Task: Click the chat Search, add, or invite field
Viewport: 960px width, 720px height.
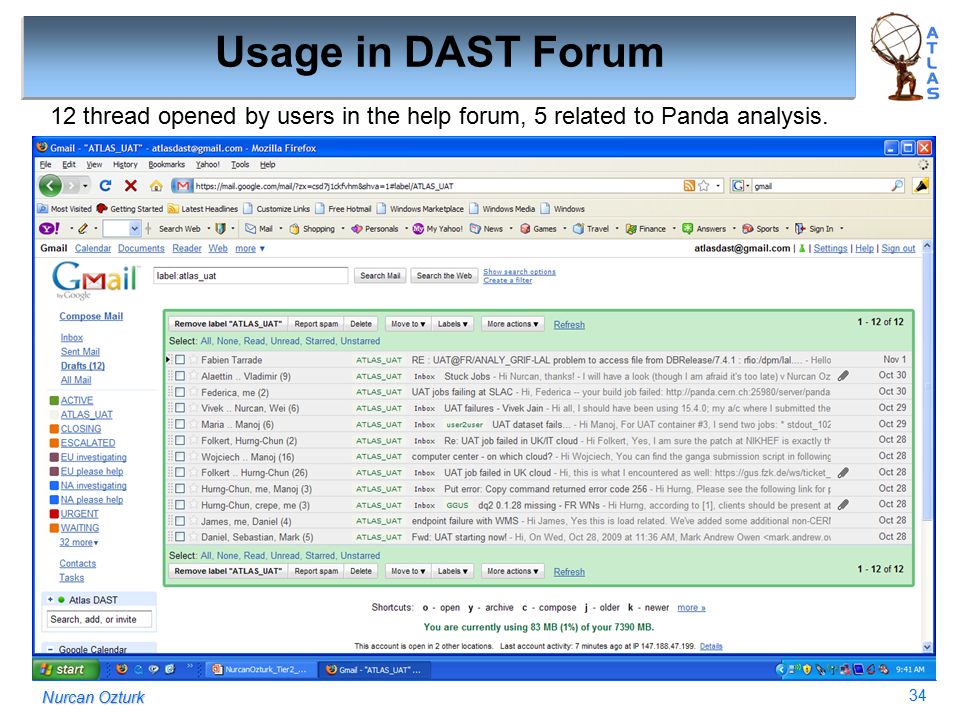Action: (99, 620)
